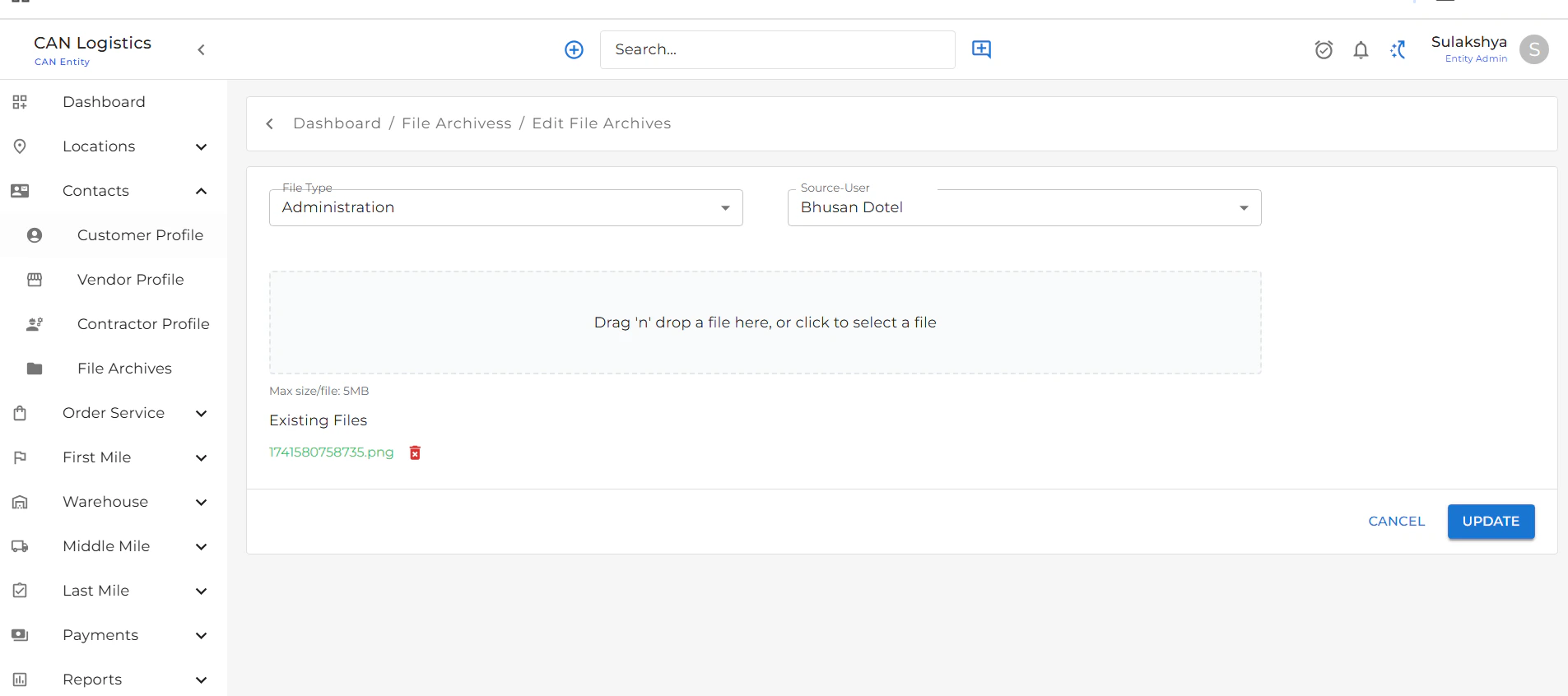Open the notifications bell

pyautogui.click(x=1361, y=50)
